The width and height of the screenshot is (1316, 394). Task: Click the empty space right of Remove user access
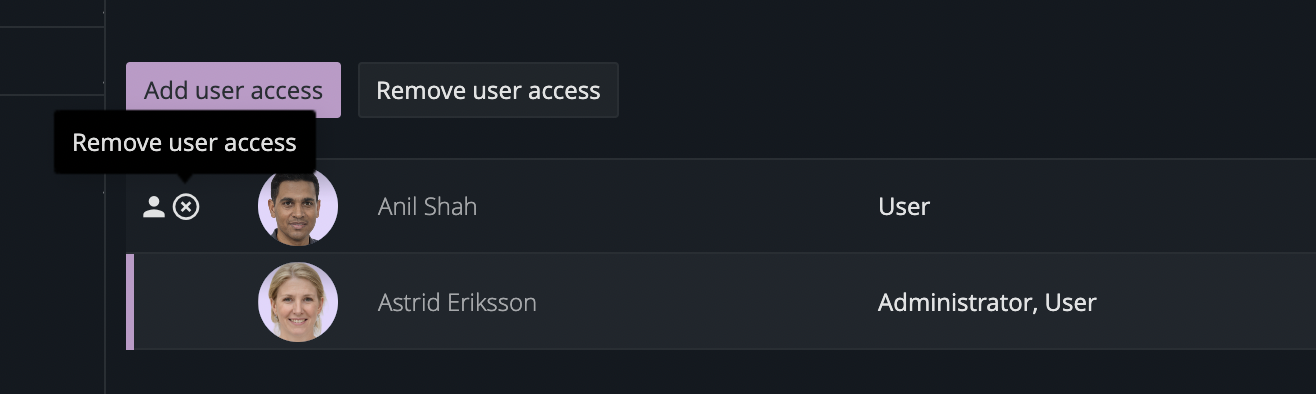point(967,90)
